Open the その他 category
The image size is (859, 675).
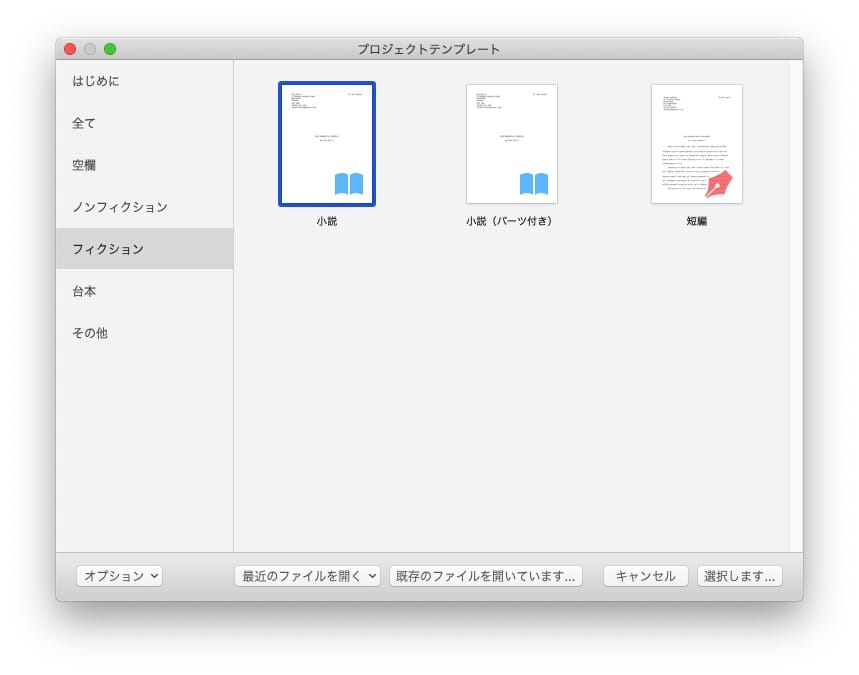pos(145,333)
